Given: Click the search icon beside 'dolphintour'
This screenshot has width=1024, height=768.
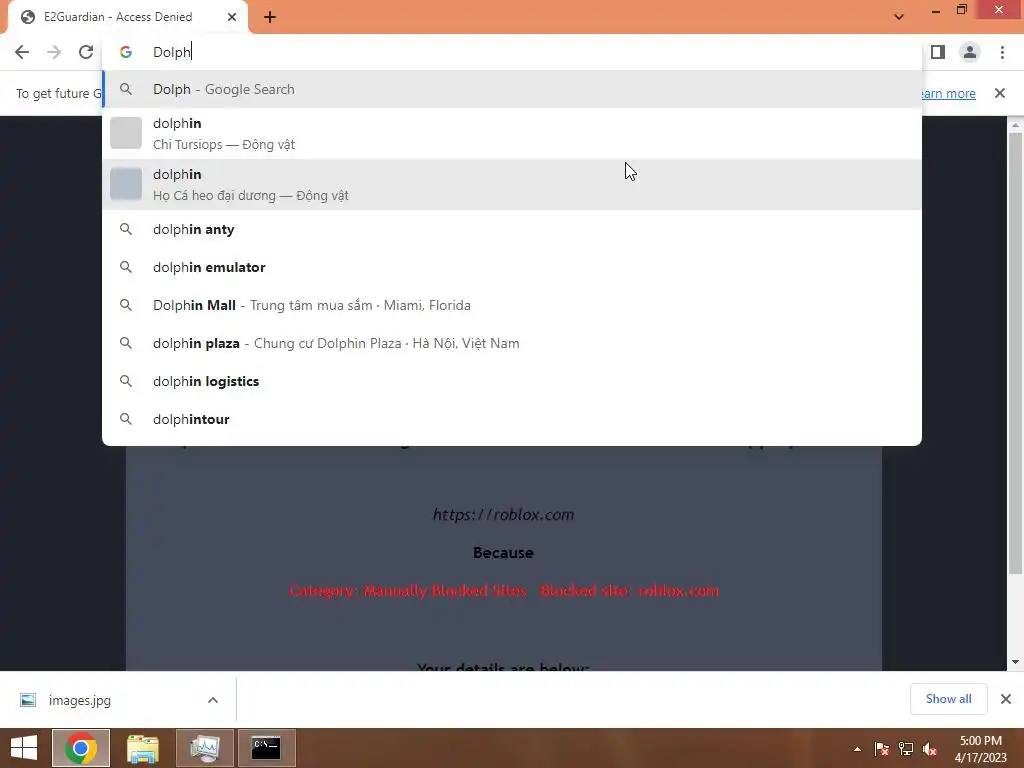Looking at the screenshot, I should coord(126,419).
